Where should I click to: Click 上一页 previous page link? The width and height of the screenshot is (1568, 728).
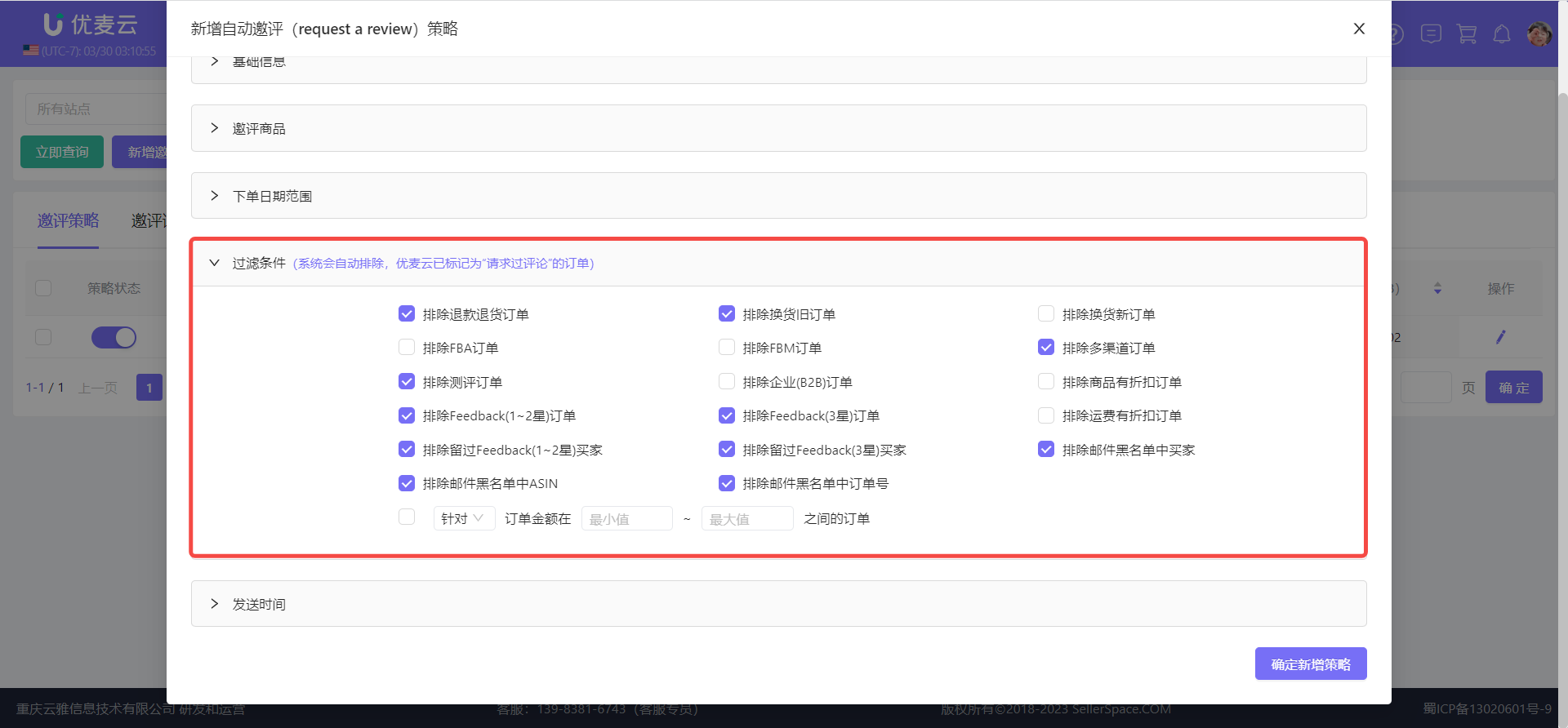click(98, 388)
